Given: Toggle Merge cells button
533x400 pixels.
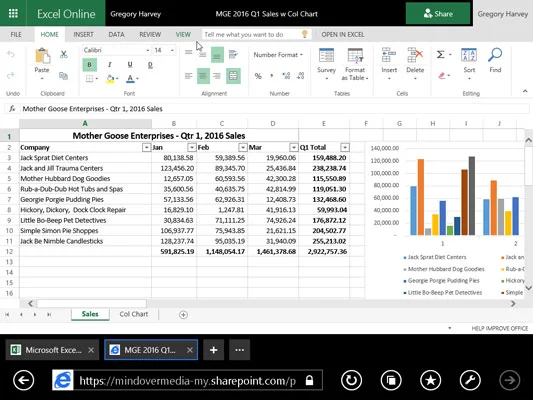Looking at the screenshot, I should coord(233,75).
